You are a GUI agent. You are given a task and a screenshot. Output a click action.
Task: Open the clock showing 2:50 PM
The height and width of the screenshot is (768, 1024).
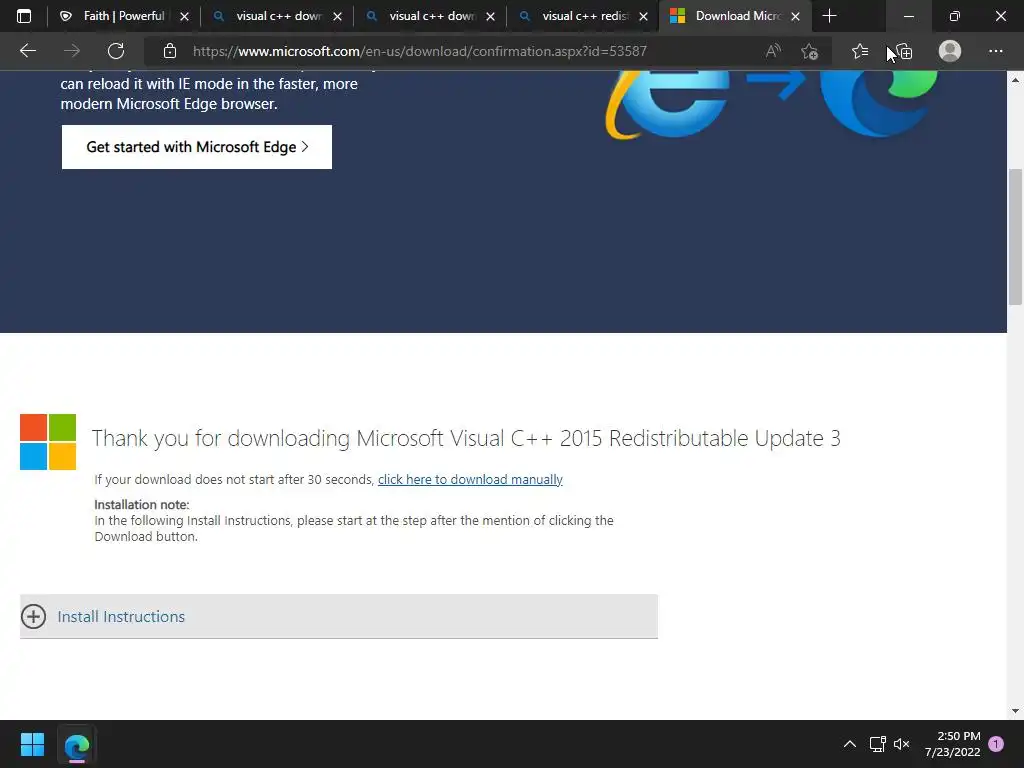click(953, 744)
